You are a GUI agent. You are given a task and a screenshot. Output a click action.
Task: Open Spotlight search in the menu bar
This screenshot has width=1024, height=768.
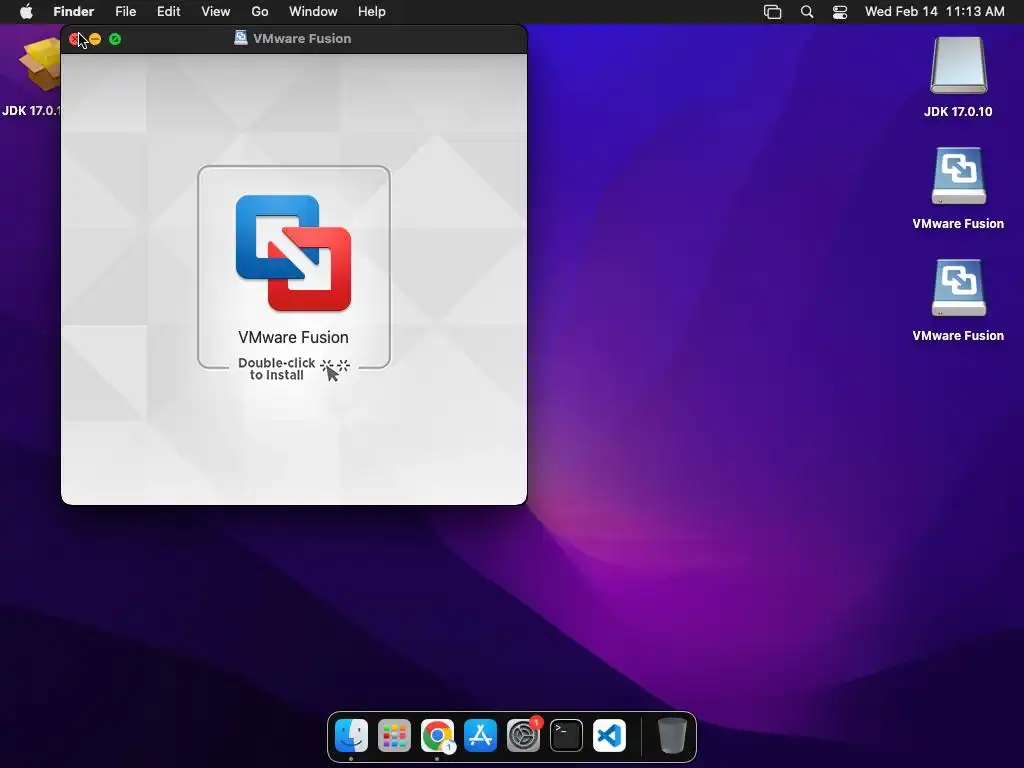pyautogui.click(x=807, y=12)
